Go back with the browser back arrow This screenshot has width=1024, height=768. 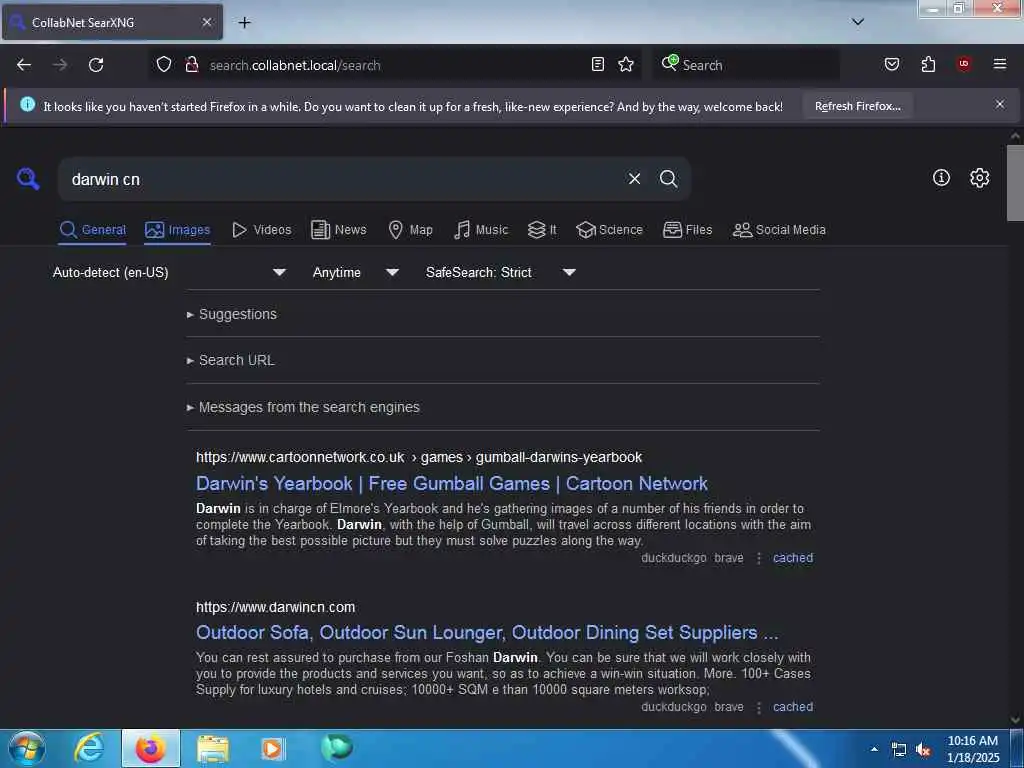(x=24, y=65)
